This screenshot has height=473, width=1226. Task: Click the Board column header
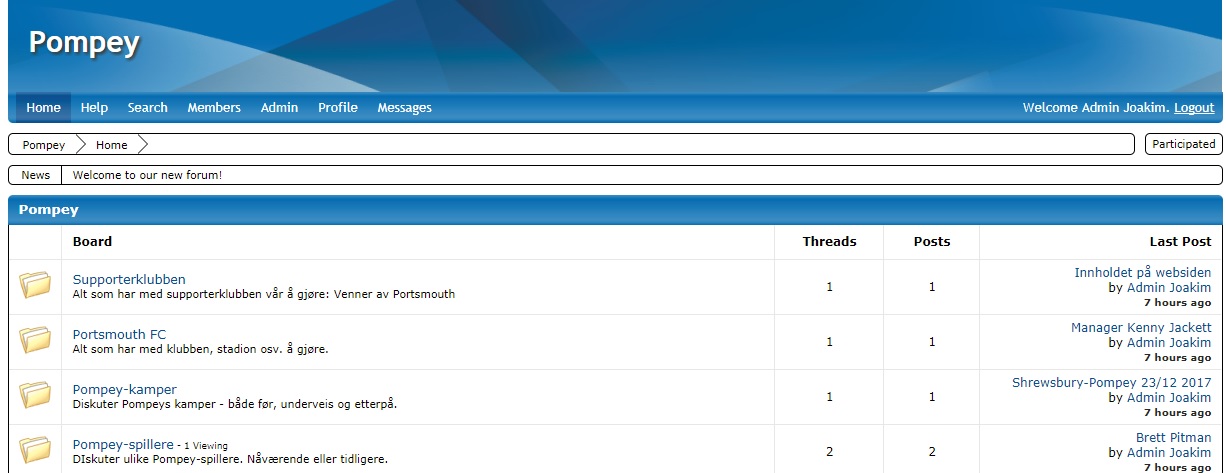pyautogui.click(x=93, y=241)
